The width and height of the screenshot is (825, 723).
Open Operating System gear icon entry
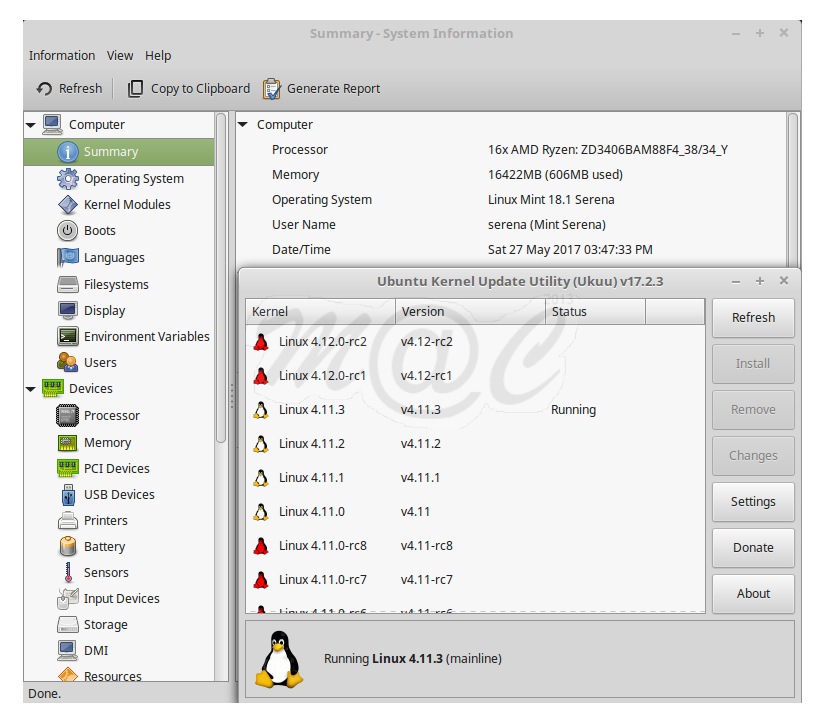68,179
